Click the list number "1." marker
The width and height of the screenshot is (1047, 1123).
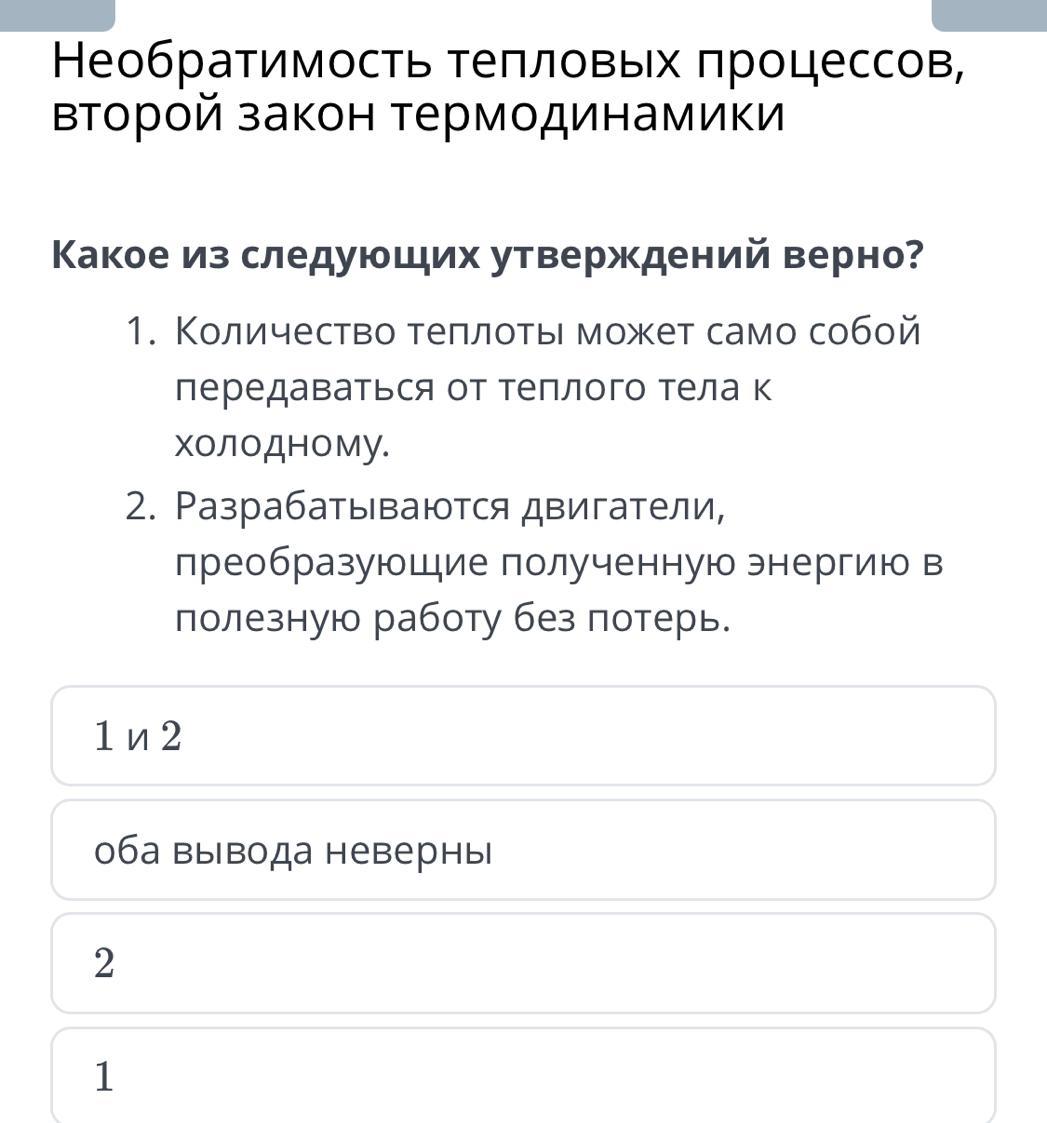[140, 331]
